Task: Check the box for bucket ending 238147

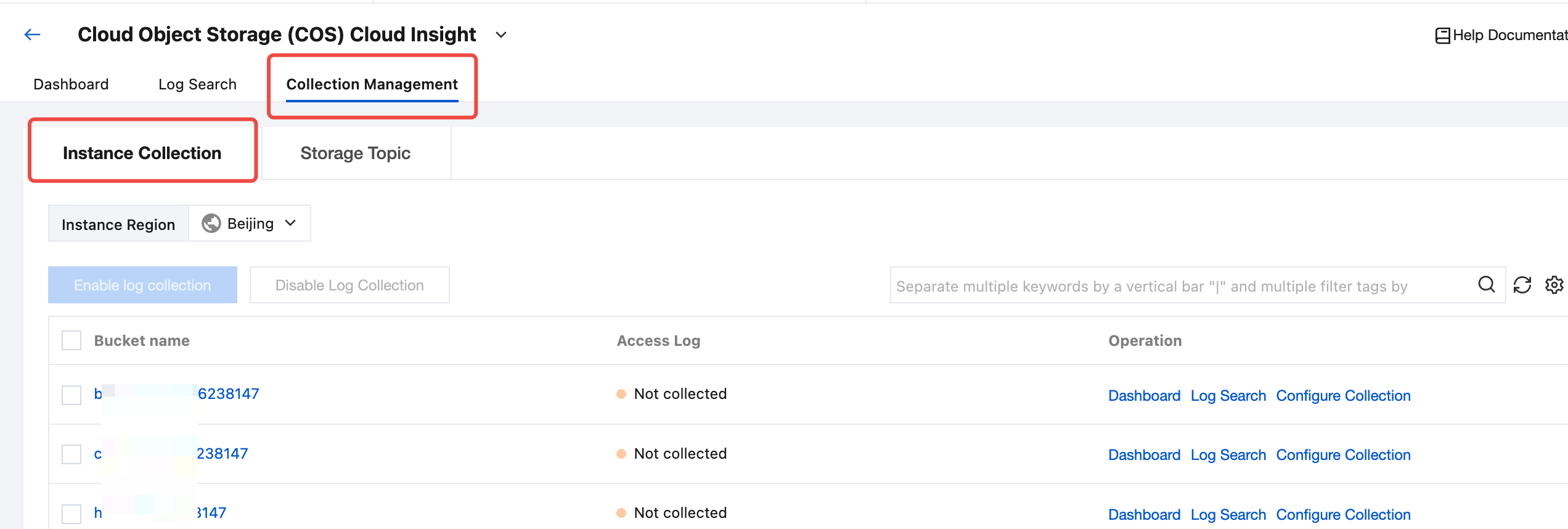Action: point(71,454)
